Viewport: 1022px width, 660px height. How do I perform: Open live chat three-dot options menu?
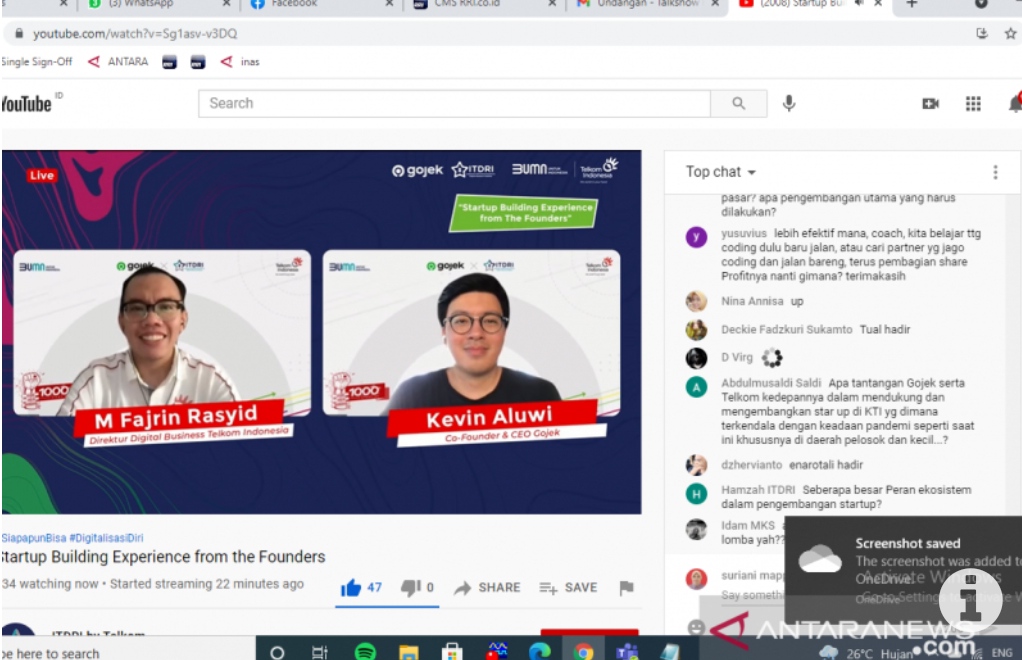point(995,172)
